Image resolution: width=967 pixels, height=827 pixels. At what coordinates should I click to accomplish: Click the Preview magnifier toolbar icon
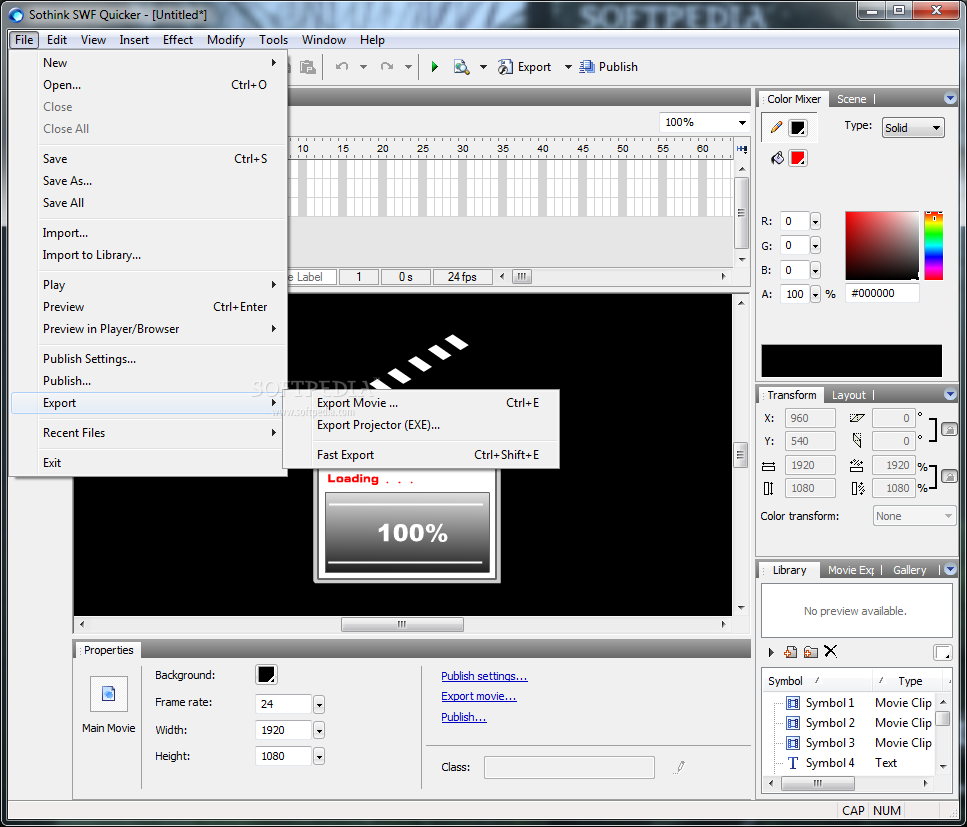click(461, 67)
